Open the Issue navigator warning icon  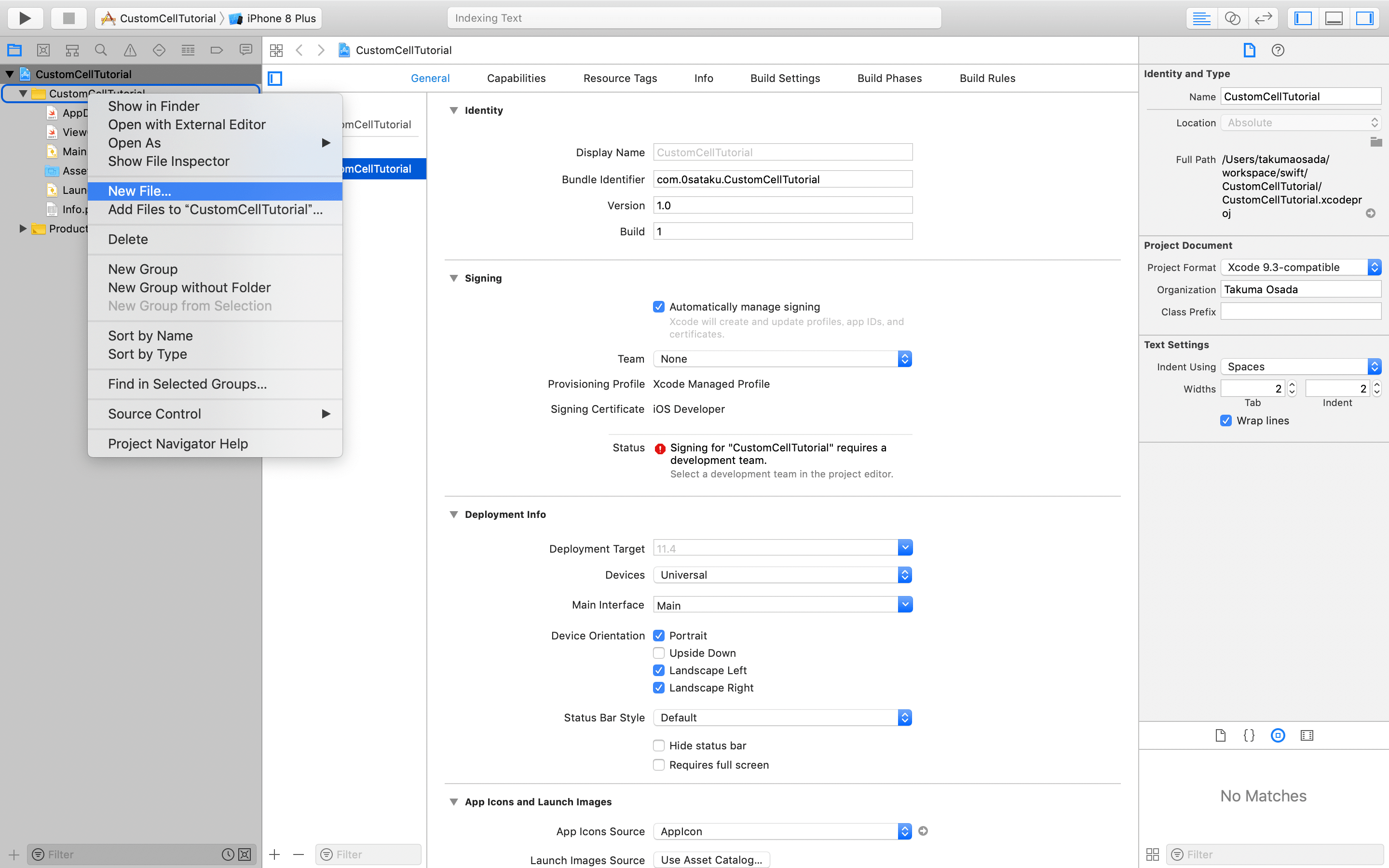point(130,51)
